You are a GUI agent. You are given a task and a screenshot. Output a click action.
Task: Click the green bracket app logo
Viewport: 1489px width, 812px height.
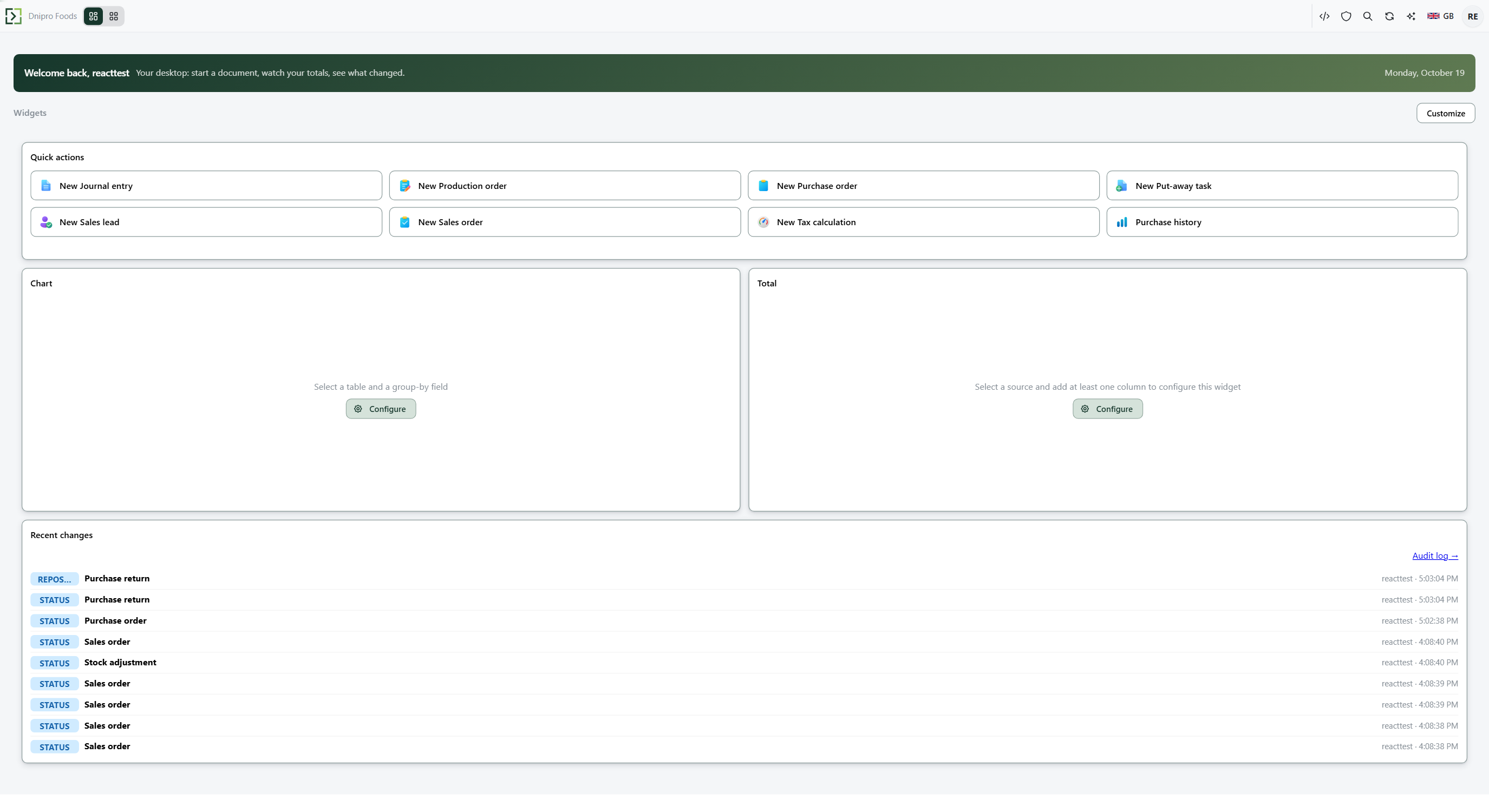[14, 16]
